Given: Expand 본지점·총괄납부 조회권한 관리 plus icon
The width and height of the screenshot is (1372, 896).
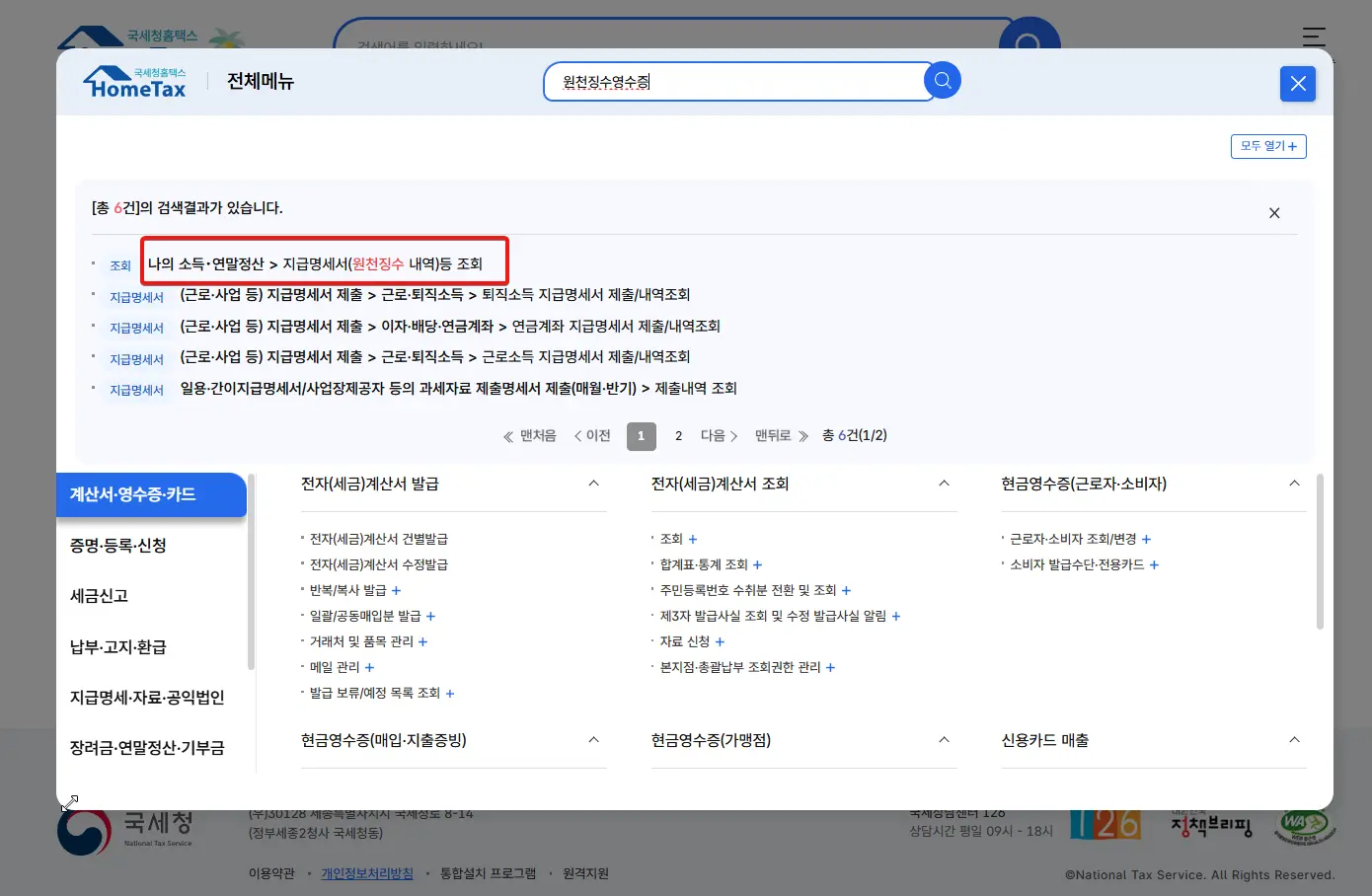Looking at the screenshot, I should (830, 668).
